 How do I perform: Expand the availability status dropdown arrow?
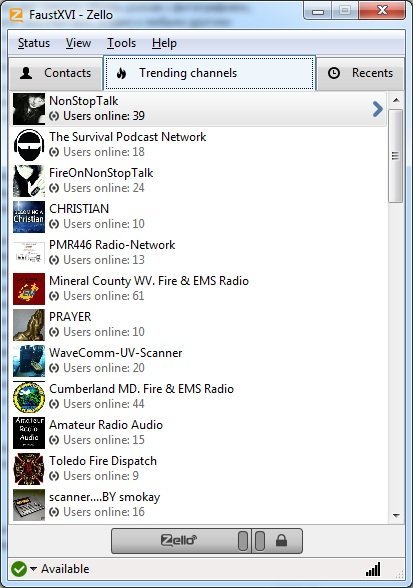tap(33, 569)
